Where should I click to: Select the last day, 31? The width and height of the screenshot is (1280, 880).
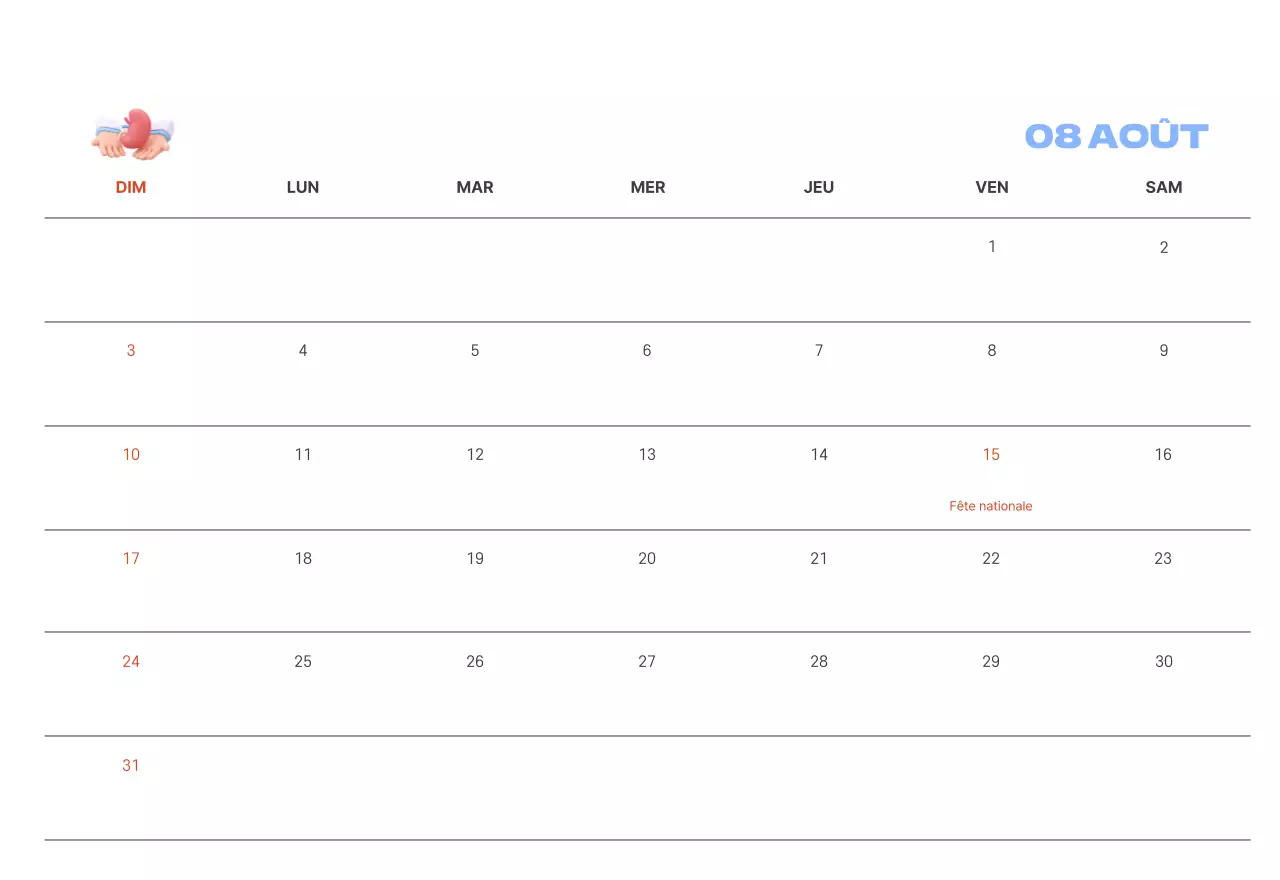click(131, 766)
